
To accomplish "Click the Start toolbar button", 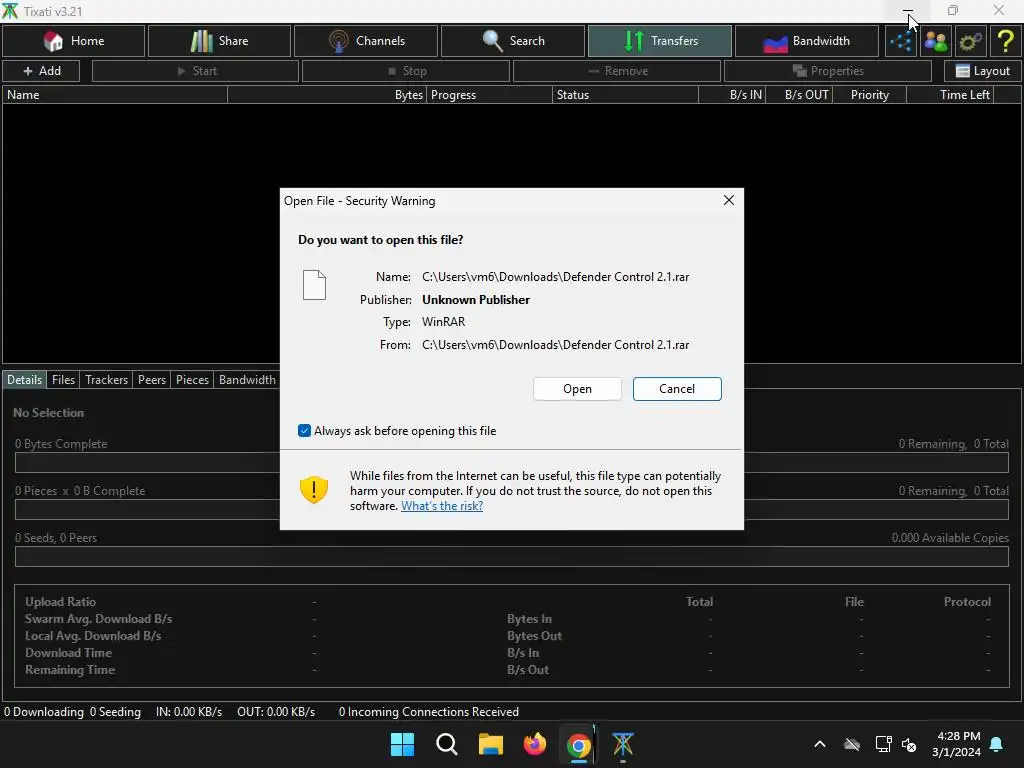I will (x=195, y=71).
